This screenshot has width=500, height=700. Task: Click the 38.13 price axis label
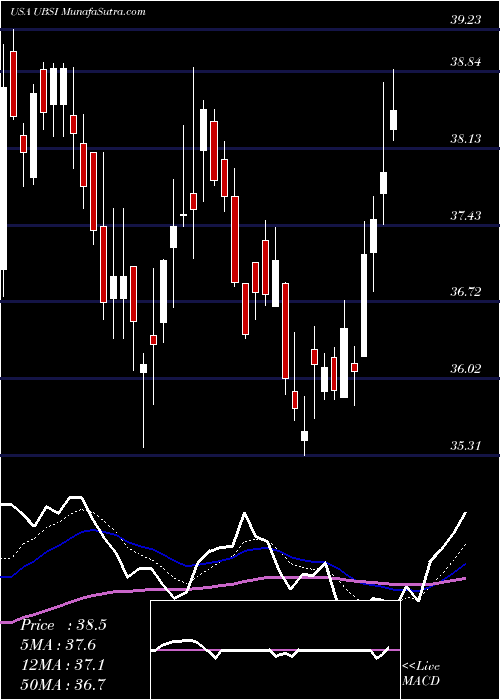(466, 139)
